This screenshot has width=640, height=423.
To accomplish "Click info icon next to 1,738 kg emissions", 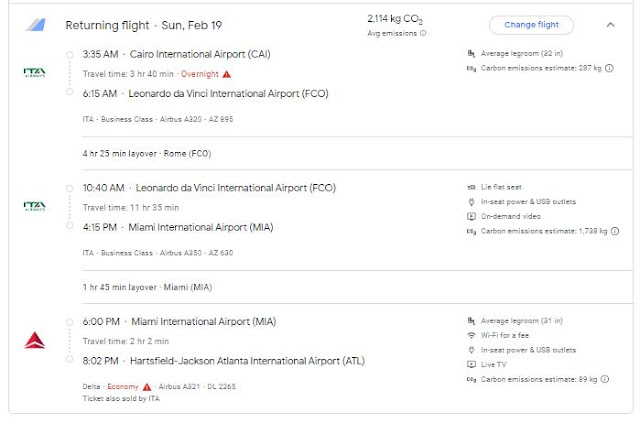I will pos(614,231).
